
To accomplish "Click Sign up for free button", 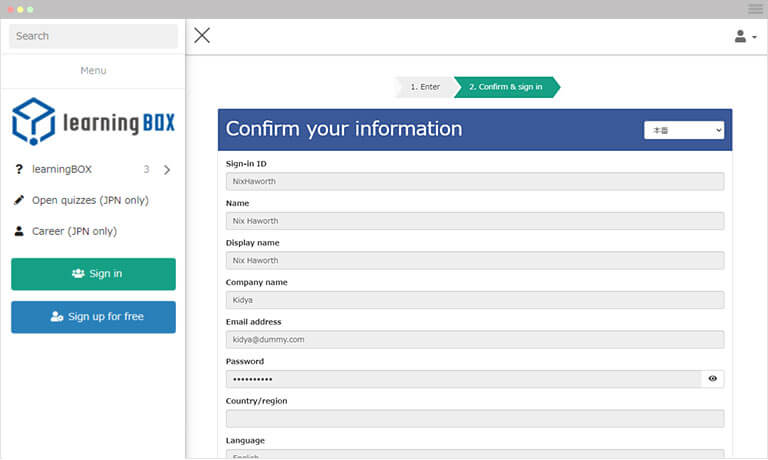I will point(93,317).
